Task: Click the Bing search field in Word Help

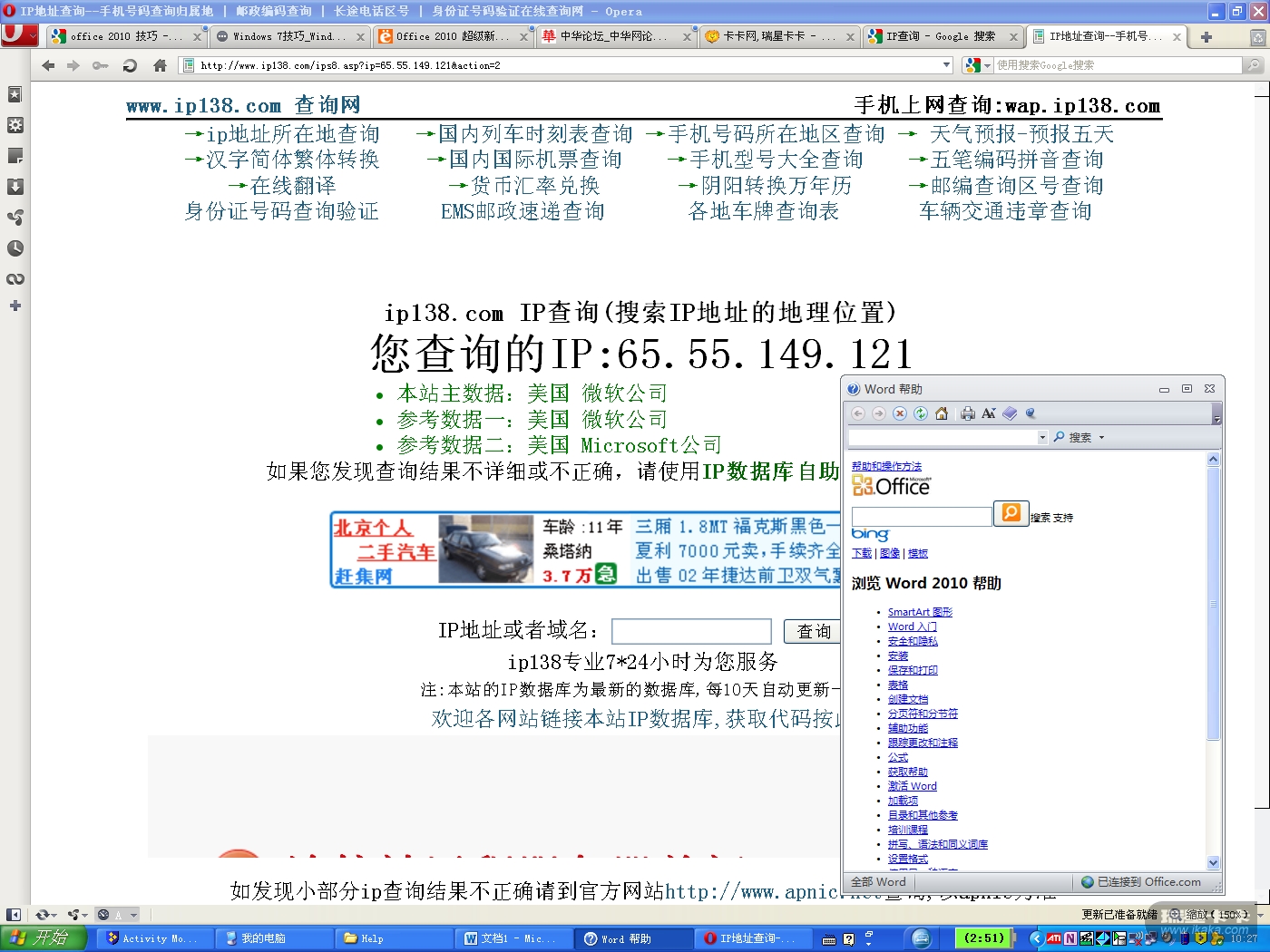Action: click(x=922, y=516)
